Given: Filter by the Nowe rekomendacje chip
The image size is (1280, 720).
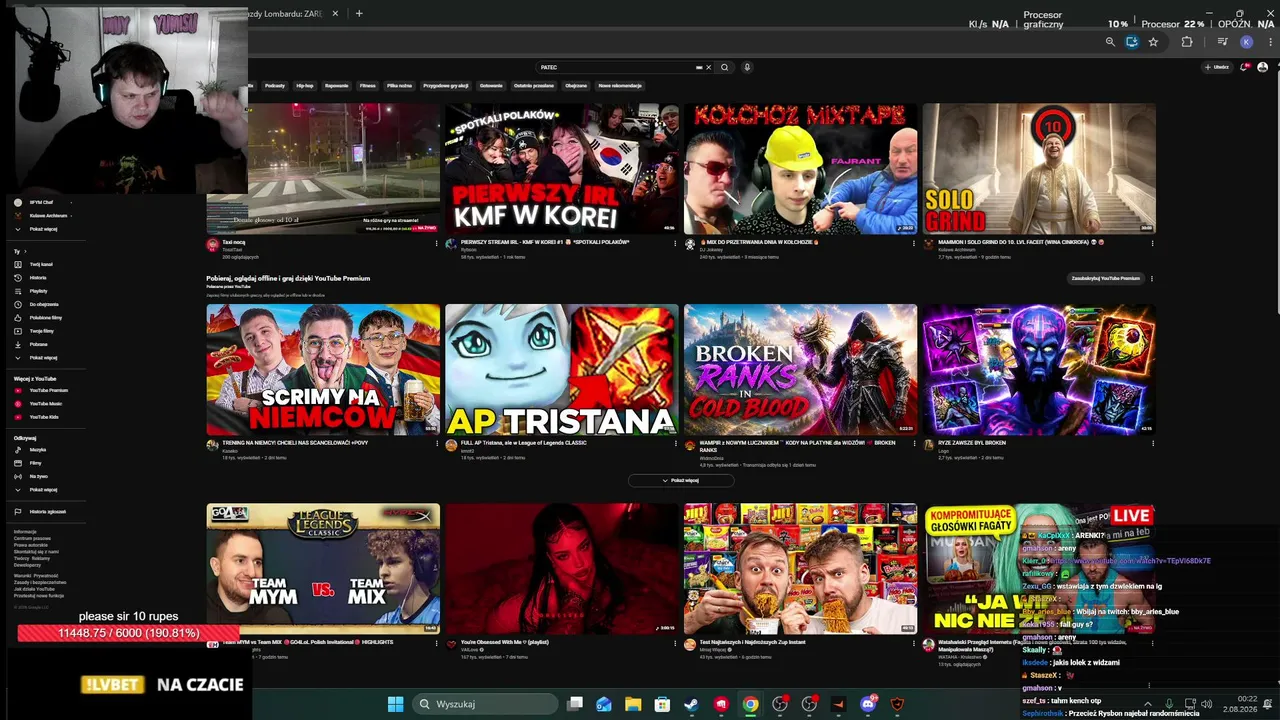Looking at the screenshot, I should (620, 86).
